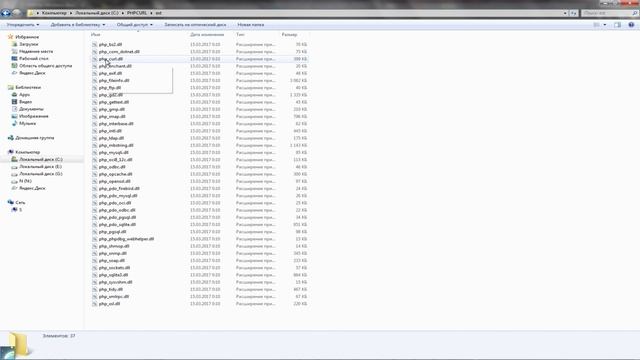The height and width of the screenshot is (360, 640).
Task: Select Локальный диск (G:) in tree
Action: point(41,174)
